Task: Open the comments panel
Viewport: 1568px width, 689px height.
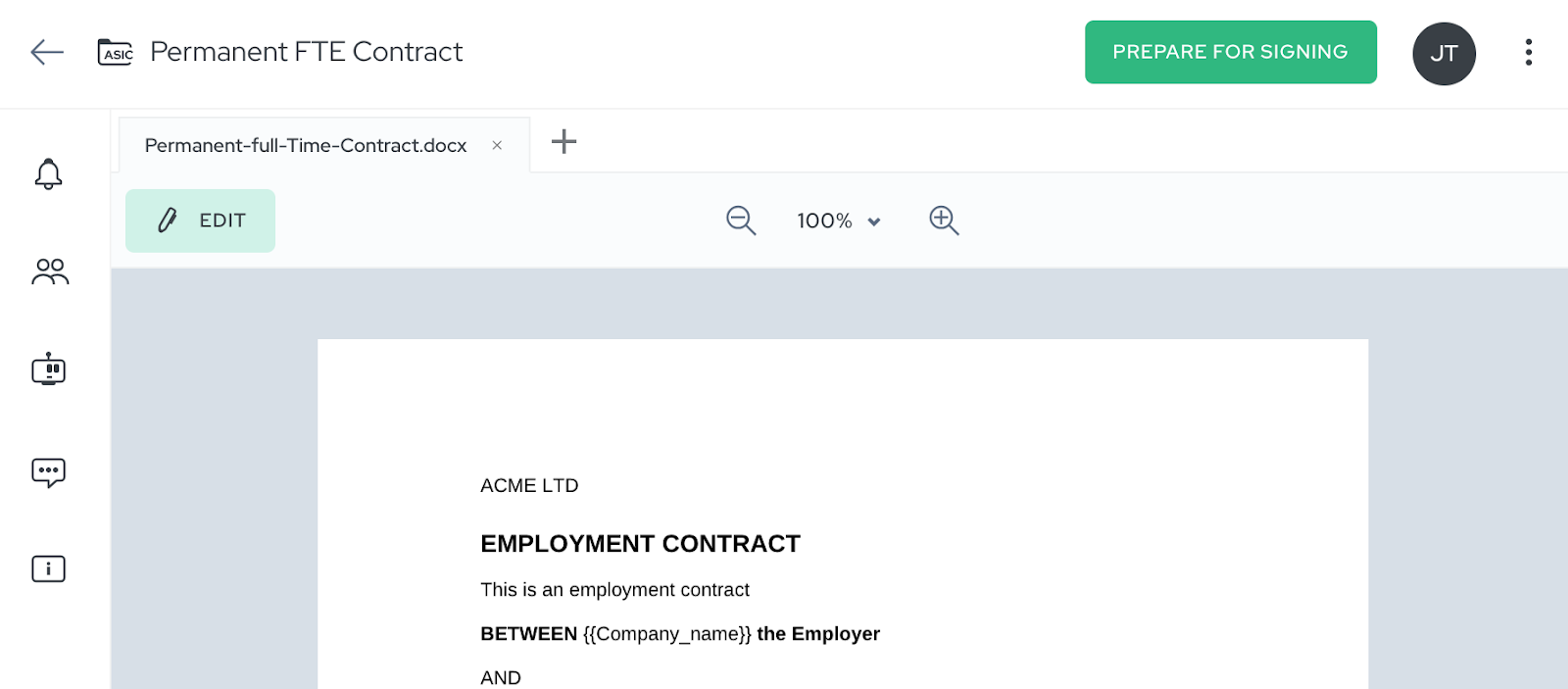Action: coord(48,471)
